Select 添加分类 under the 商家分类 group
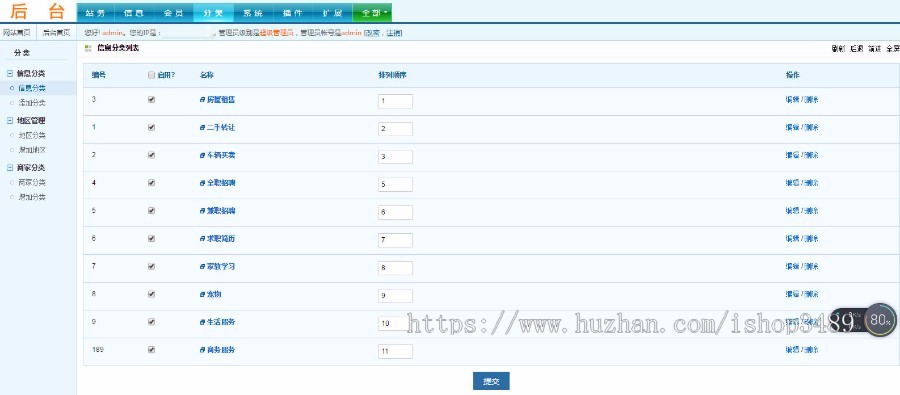This screenshot has height=395, width=900. (x=32, y=197)
